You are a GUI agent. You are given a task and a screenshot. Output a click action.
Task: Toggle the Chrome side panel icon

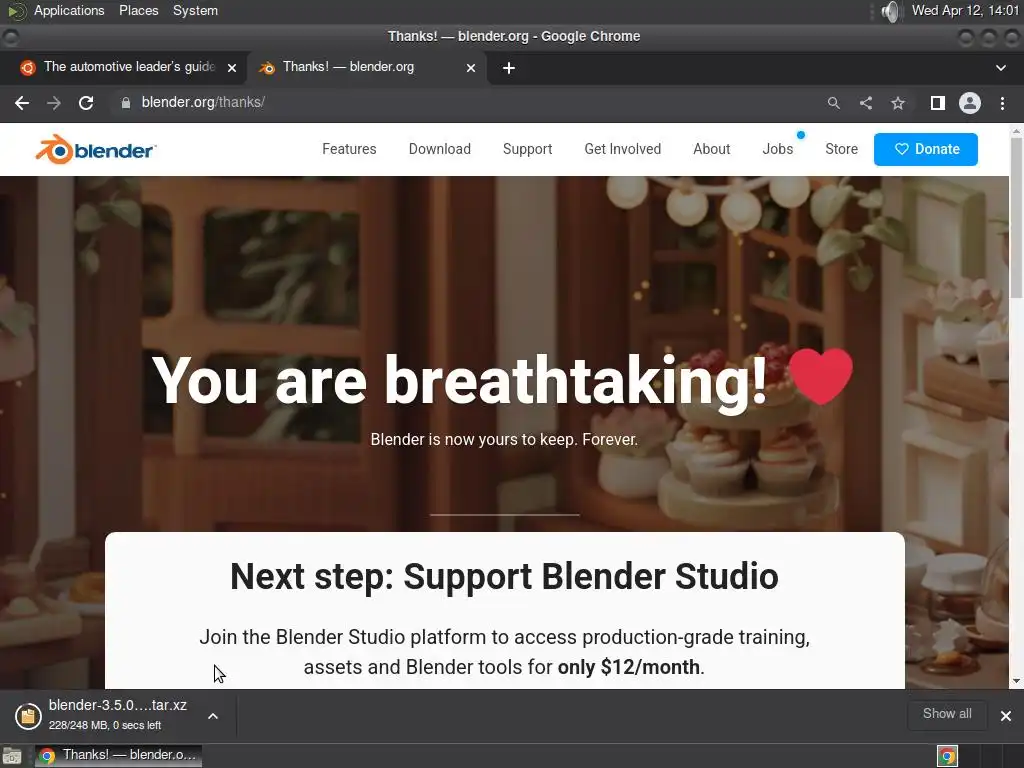tap(938, 103)
